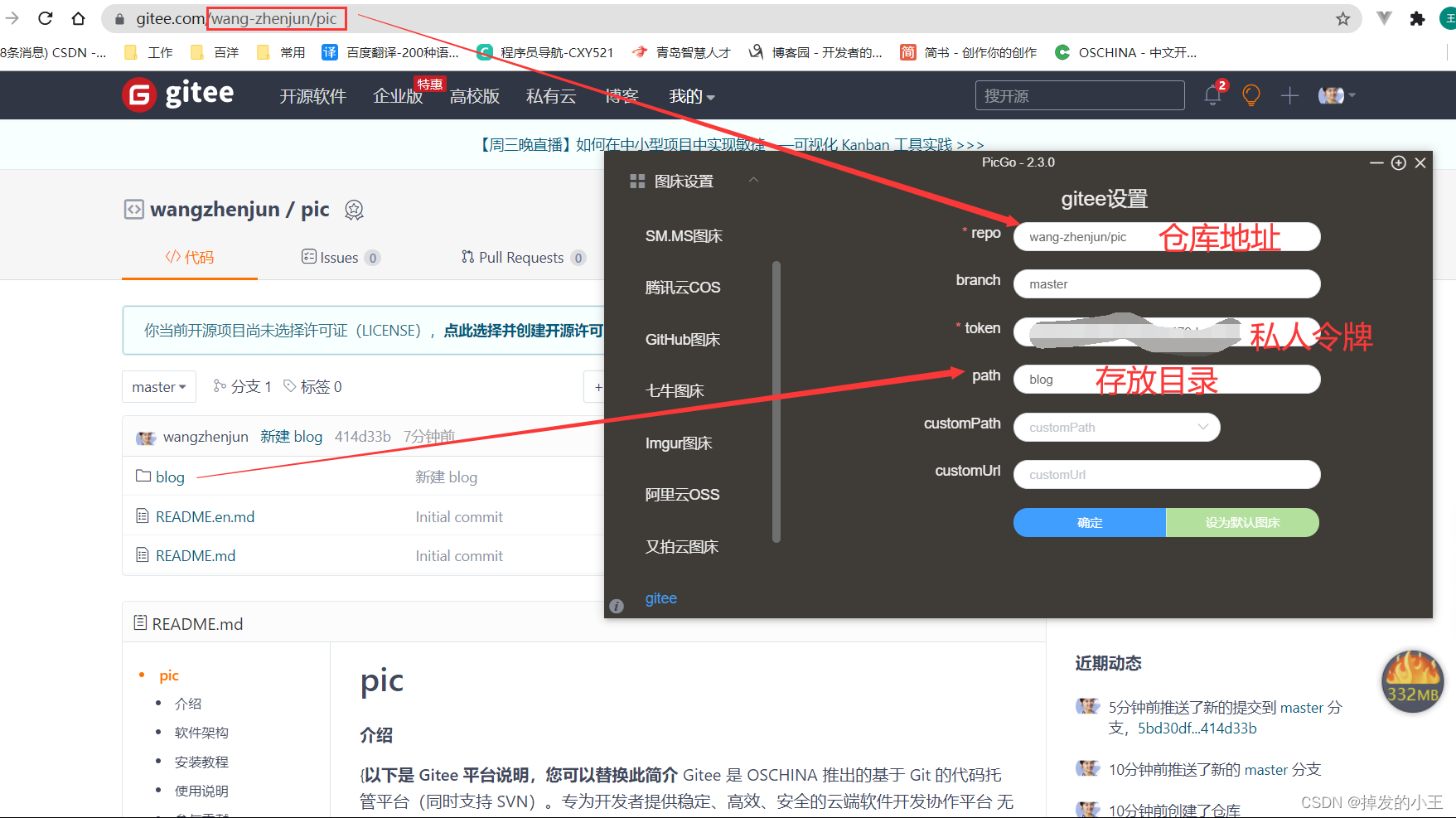Open the 简书 bookmark

tap(969, 52)
